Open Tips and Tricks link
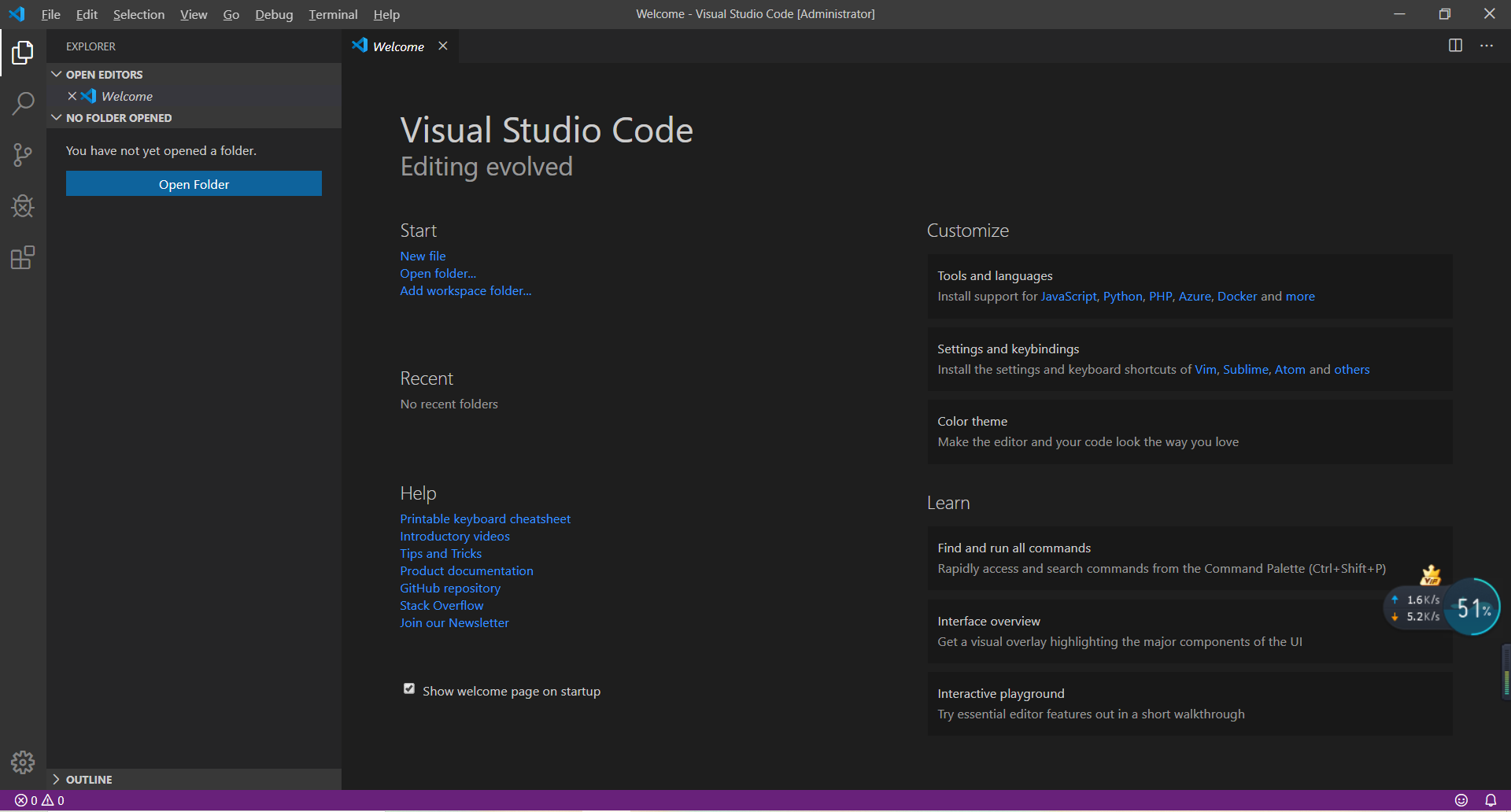The image size is (1511, 812). [441, 553]
